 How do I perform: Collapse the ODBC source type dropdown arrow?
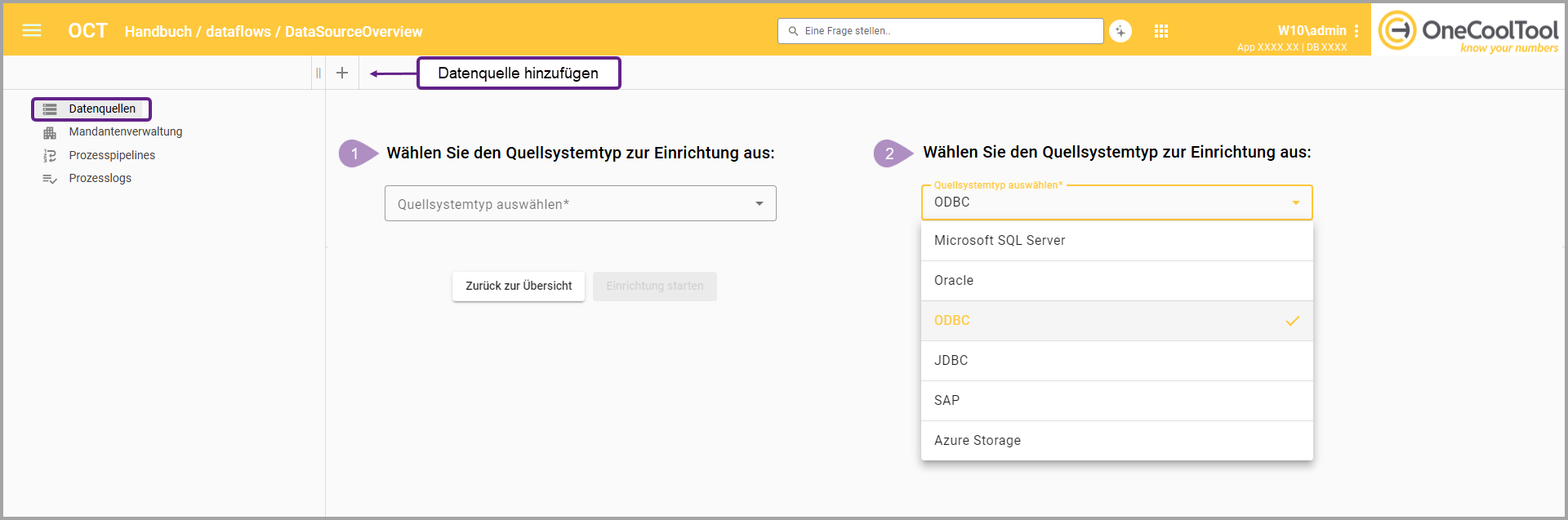point(1295,202)
